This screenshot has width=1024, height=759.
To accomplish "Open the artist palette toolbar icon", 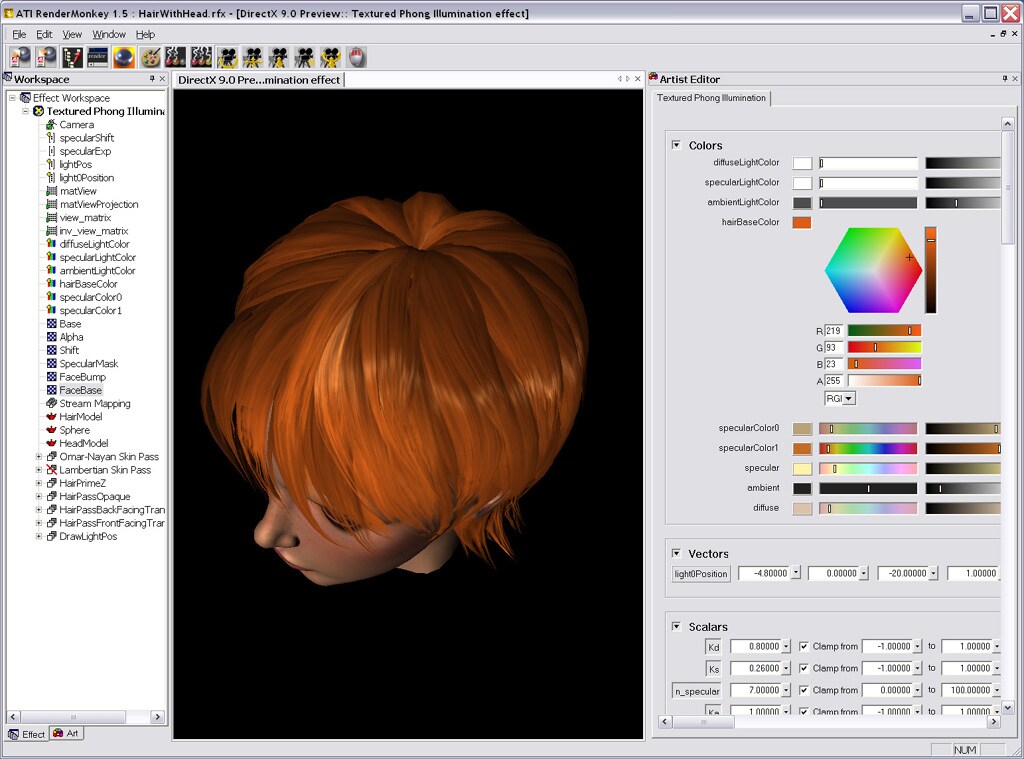I will 149,57.
